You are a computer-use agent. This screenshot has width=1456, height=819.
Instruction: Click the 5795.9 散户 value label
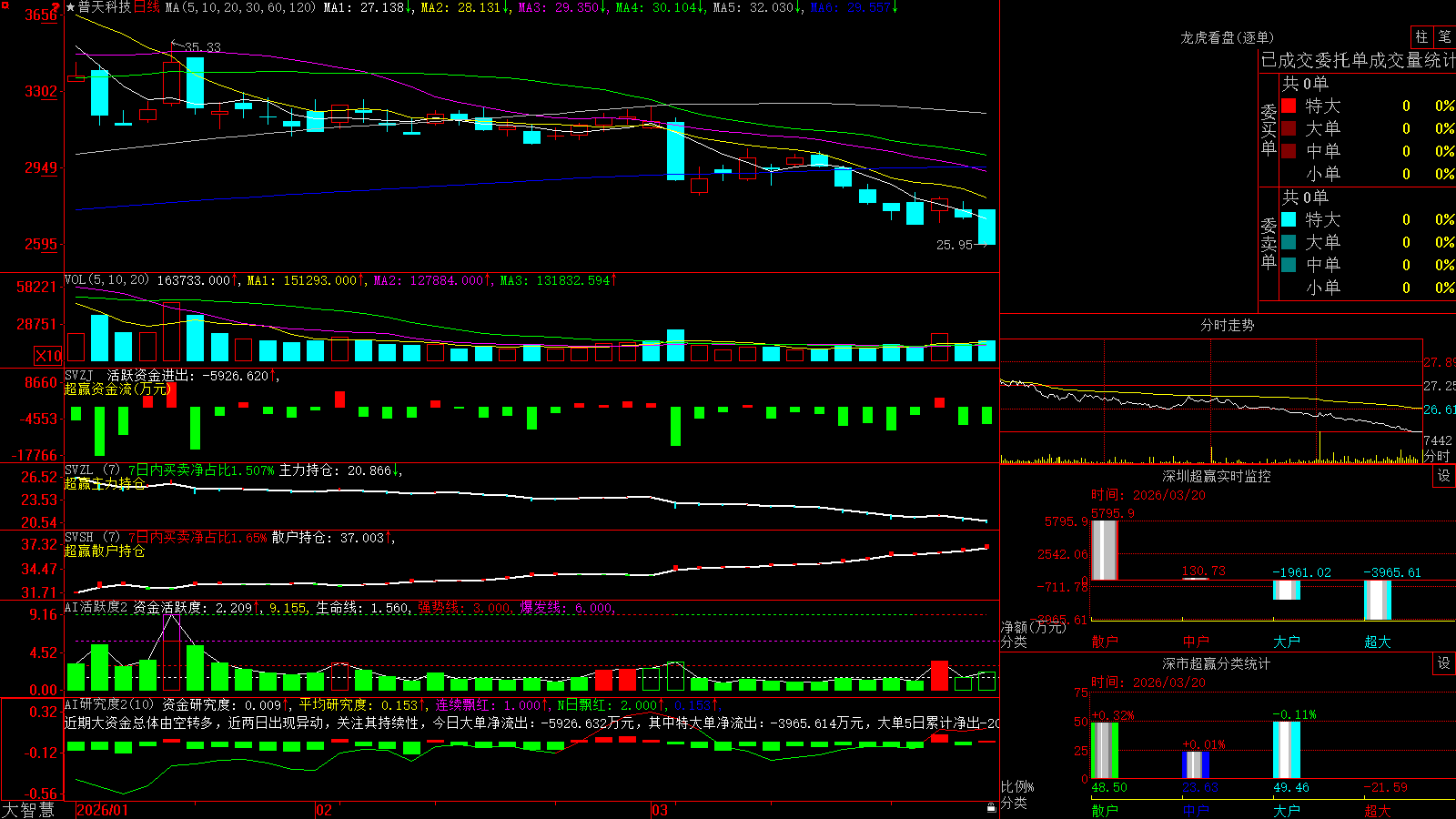tap(1113, 513)
